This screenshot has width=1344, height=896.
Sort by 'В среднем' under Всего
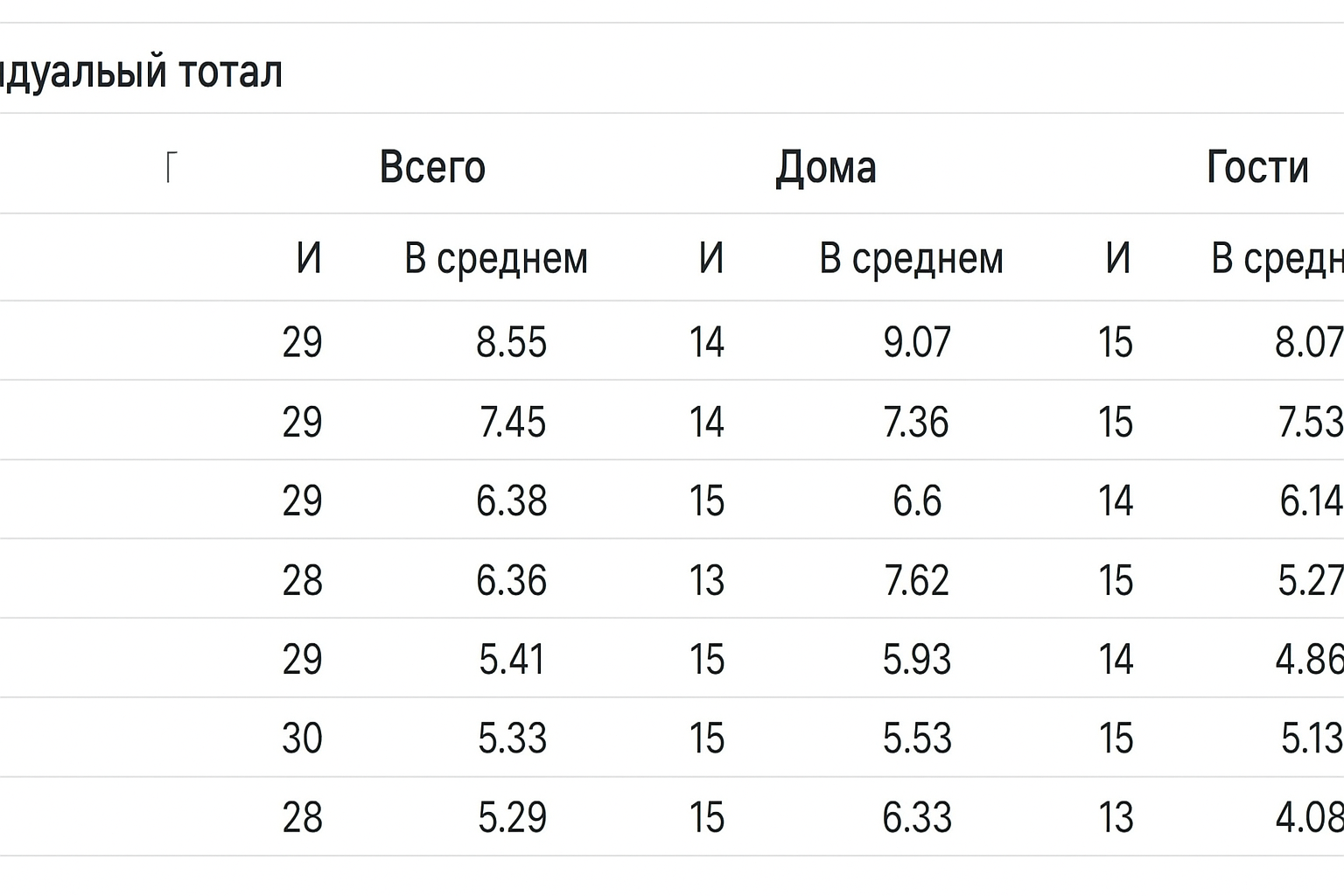495,258
